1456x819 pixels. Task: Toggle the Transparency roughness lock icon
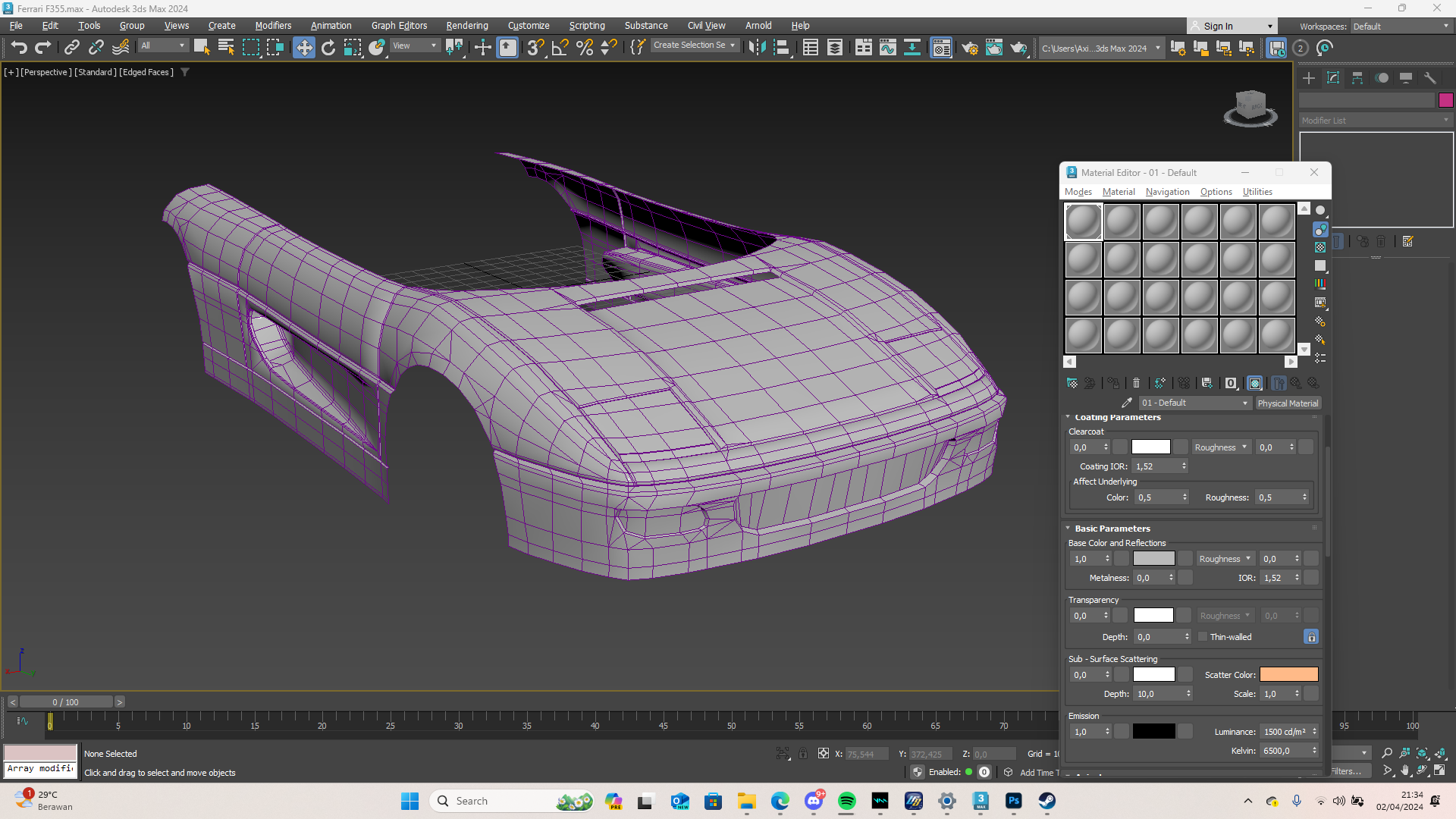pos(1311,637)
